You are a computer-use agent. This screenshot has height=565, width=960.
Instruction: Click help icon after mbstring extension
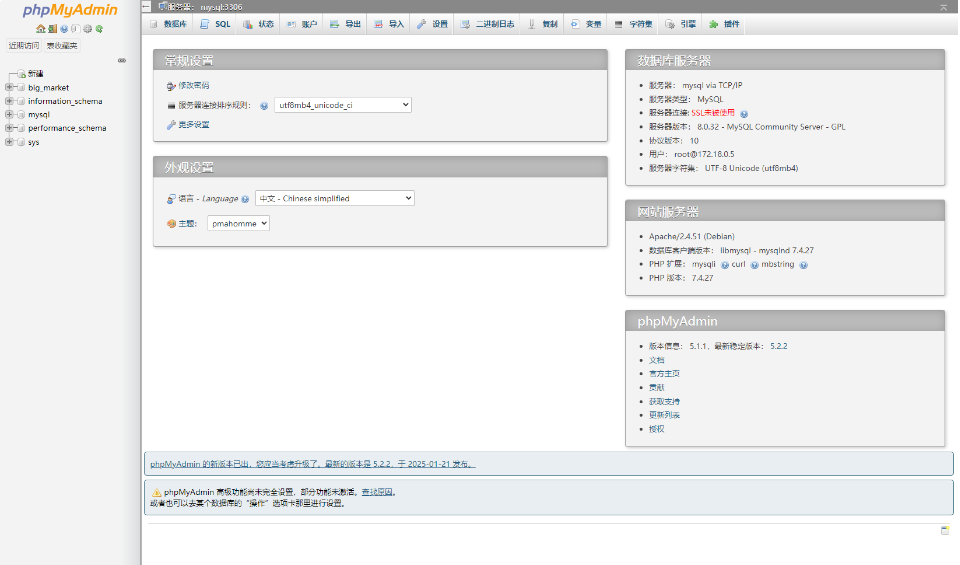point(803,265)
